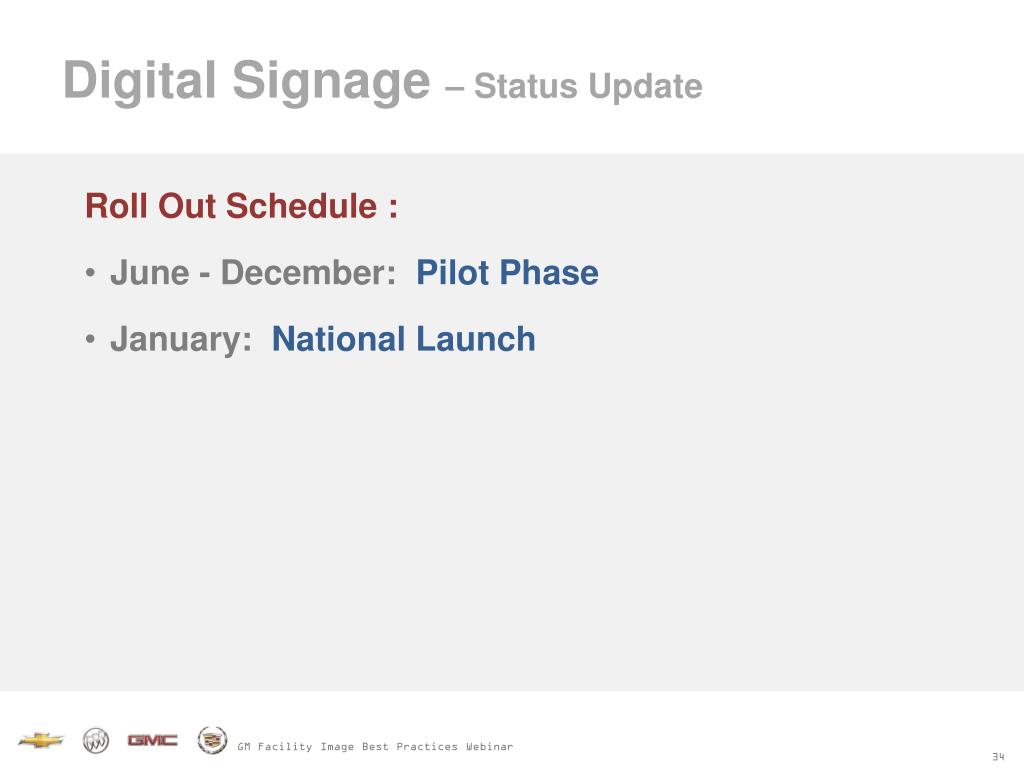
Task: Click the red GMC logo
Action: click(152, 740)
